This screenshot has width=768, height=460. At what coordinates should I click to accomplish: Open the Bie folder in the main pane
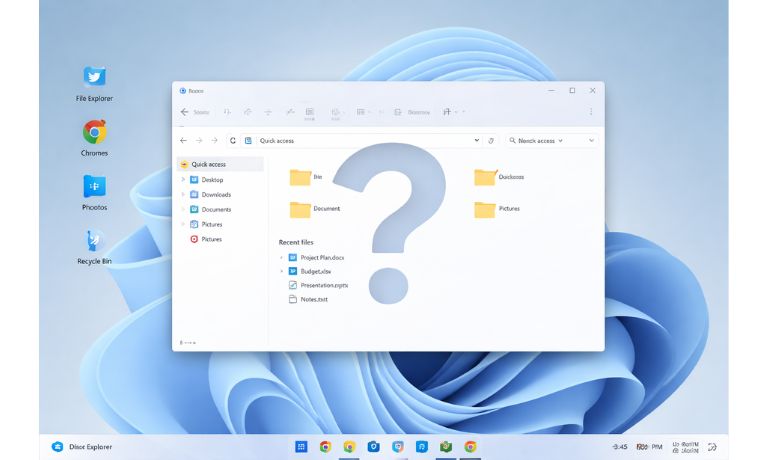click(x=306, y=177)
